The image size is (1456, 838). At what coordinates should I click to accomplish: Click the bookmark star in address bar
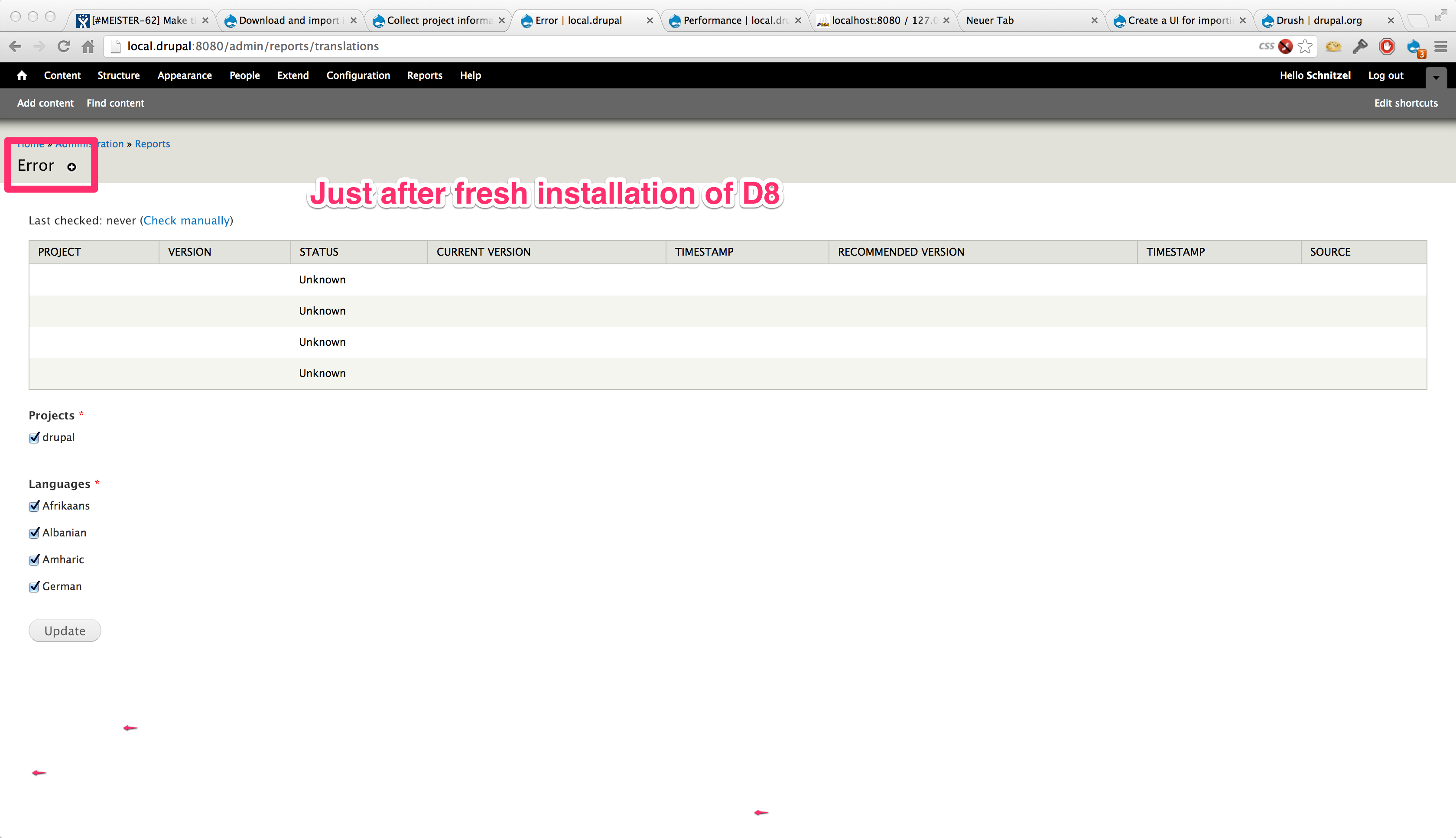[x=1305, y=46]
